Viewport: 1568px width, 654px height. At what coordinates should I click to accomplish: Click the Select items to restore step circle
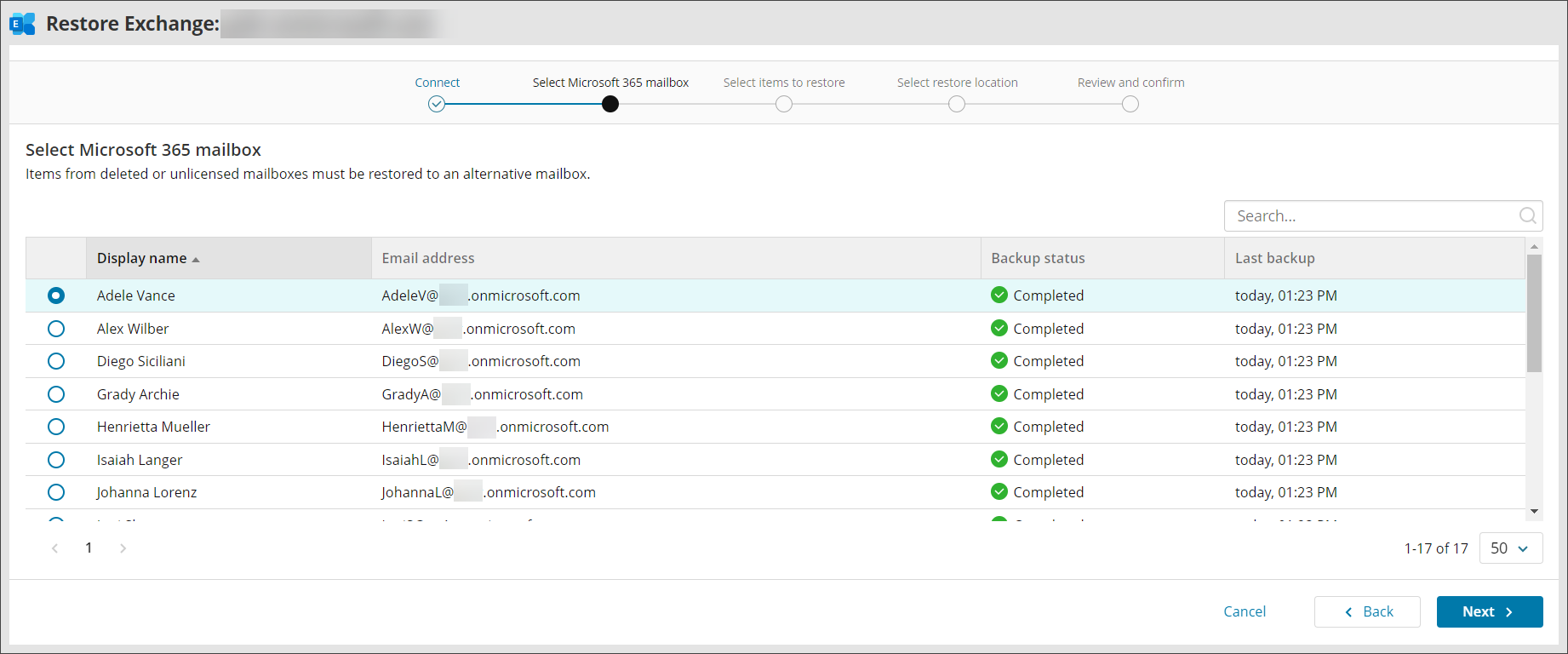click(x=784, y=104)
